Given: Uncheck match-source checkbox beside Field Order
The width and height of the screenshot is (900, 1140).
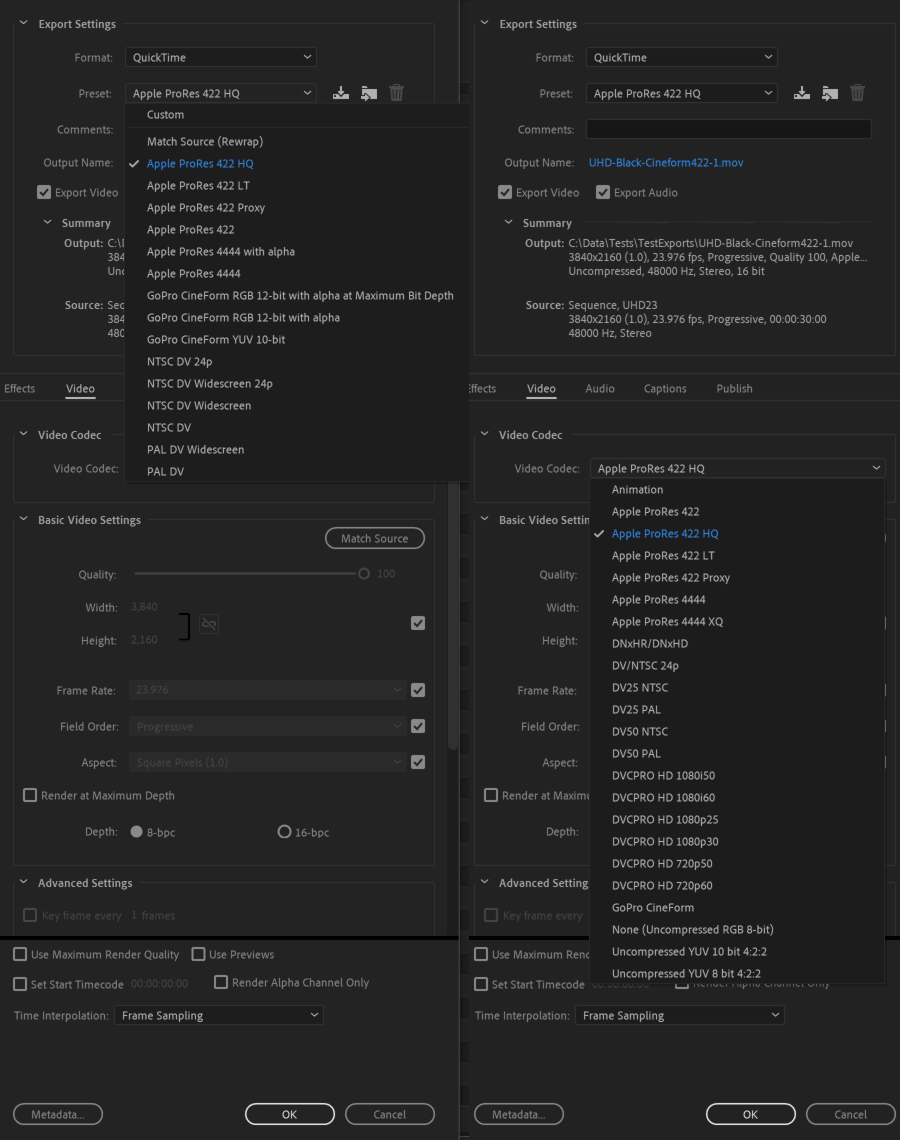Looking at the screenshot, I should click(418, 726).
